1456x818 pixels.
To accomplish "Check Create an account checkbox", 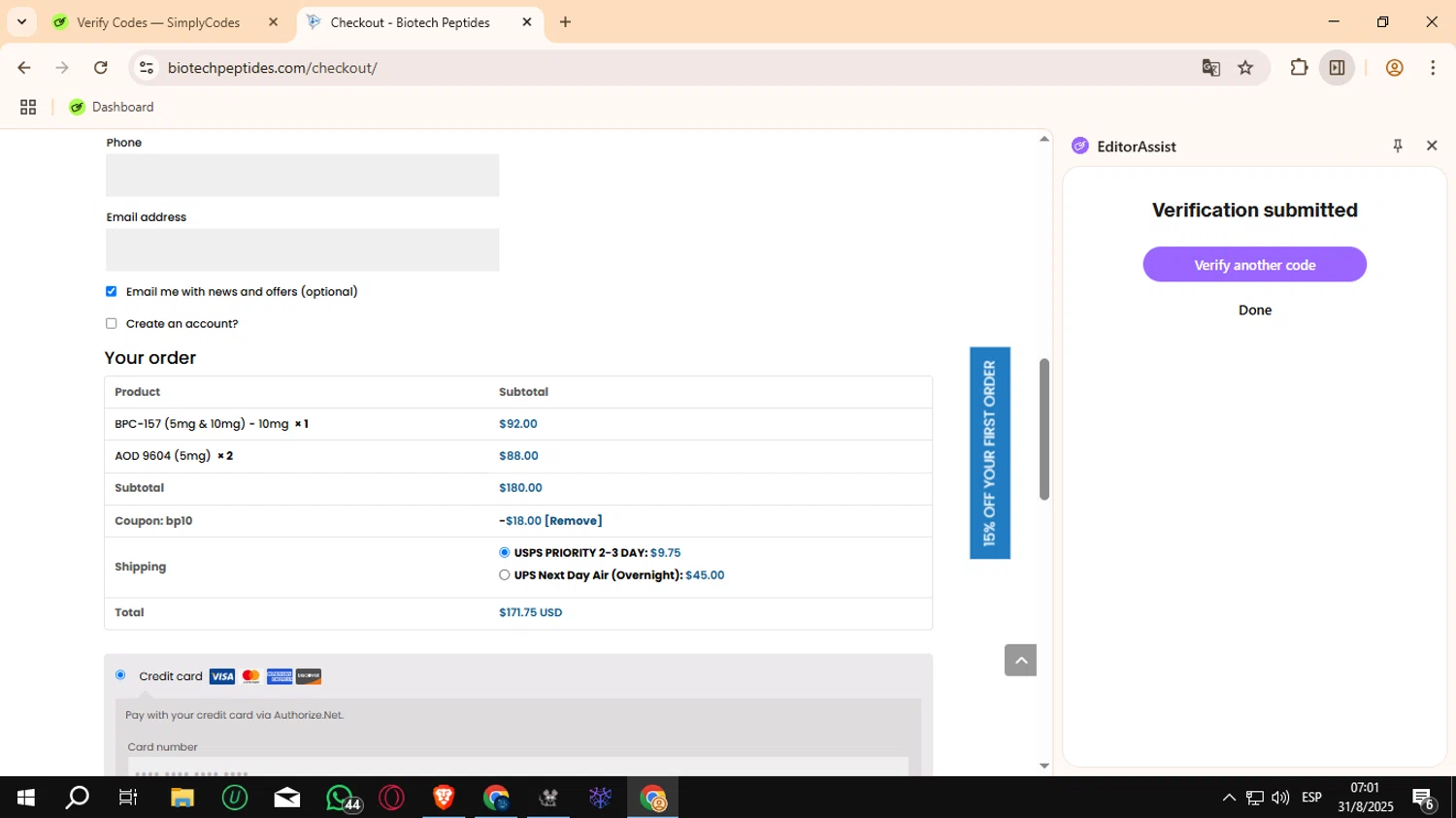I will pyautogui.click(x=111, y=323).
